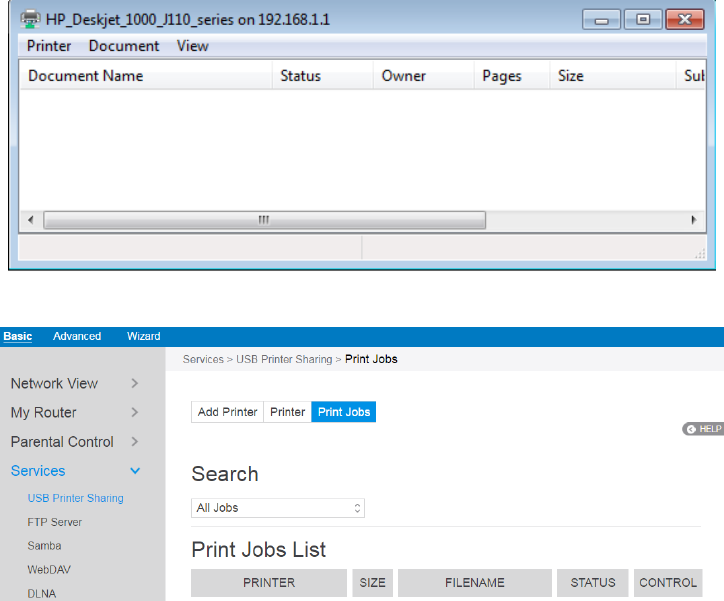This screenshot has width=724, height=601.
Task: Expand the Parental Control sidebar chevron
Action: click(x=134, y=442)
